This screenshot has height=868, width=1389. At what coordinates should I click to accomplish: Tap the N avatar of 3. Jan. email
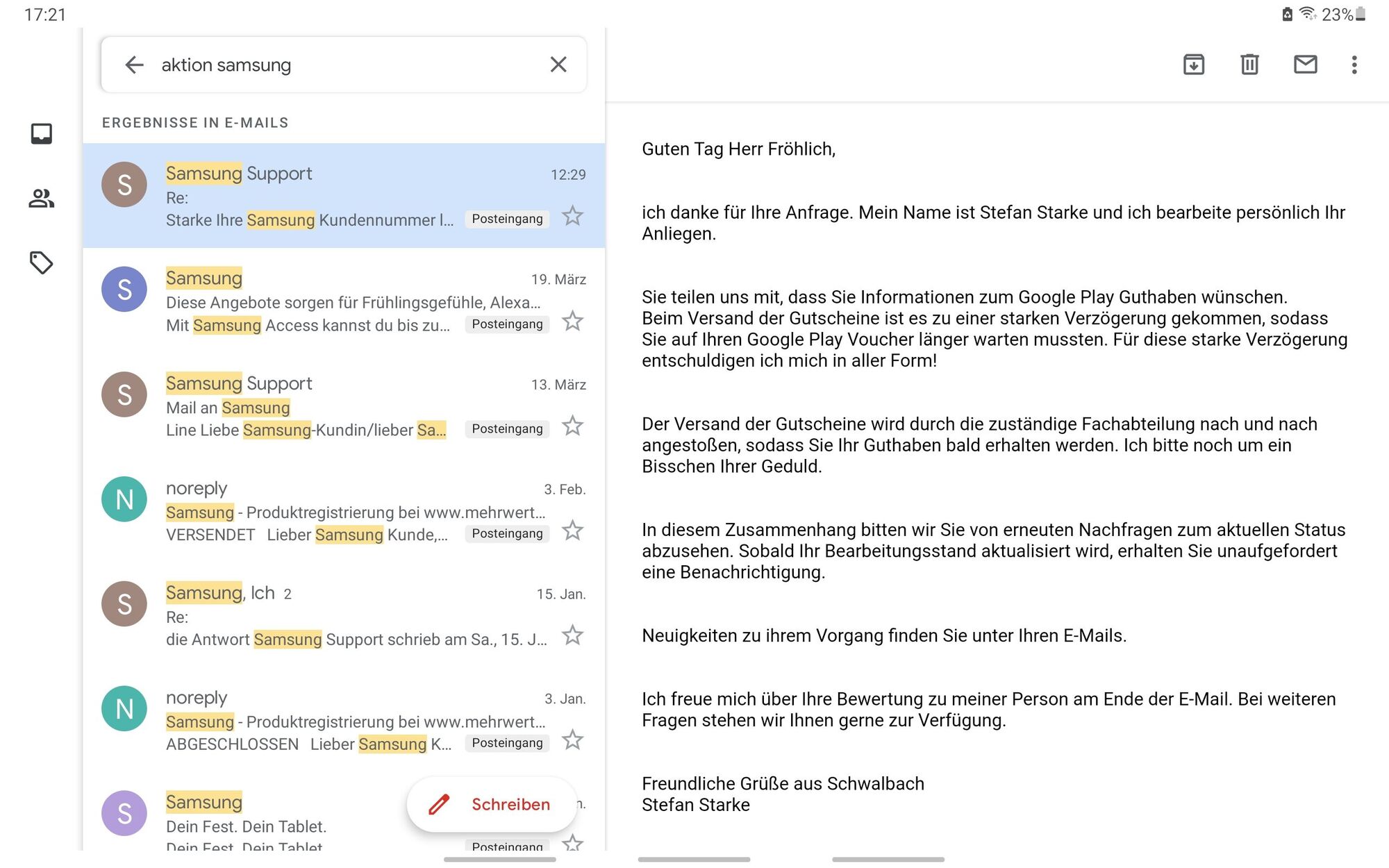pyautogui.click(x=124, y=708)
